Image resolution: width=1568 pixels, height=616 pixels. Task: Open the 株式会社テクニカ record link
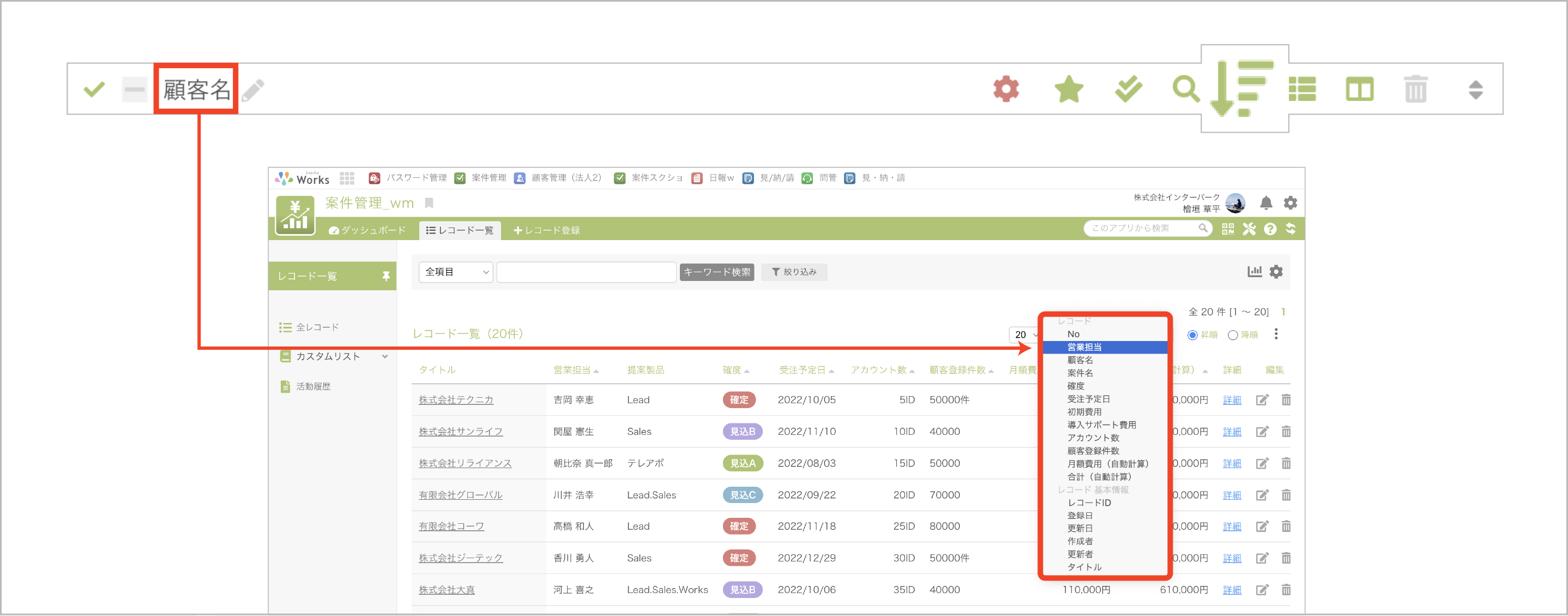coord(455,400)
